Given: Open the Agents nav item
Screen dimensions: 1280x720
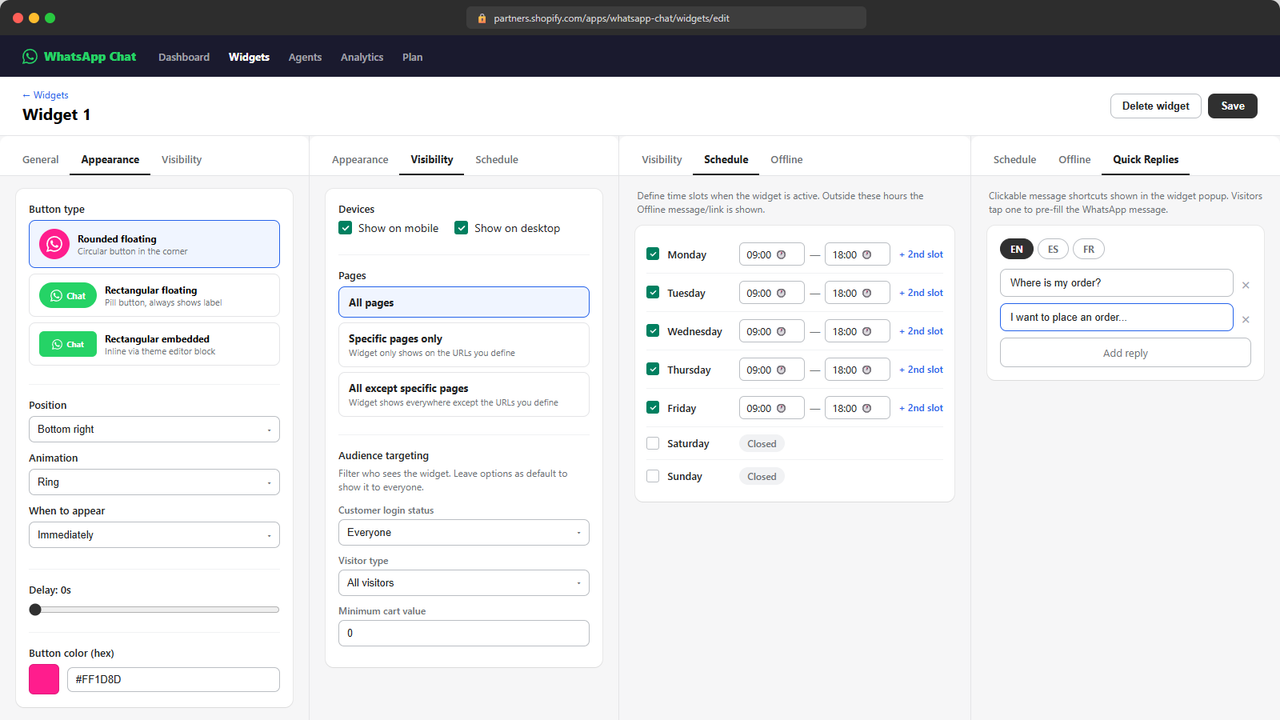Looking at the screenshot, I should [305, 57].
